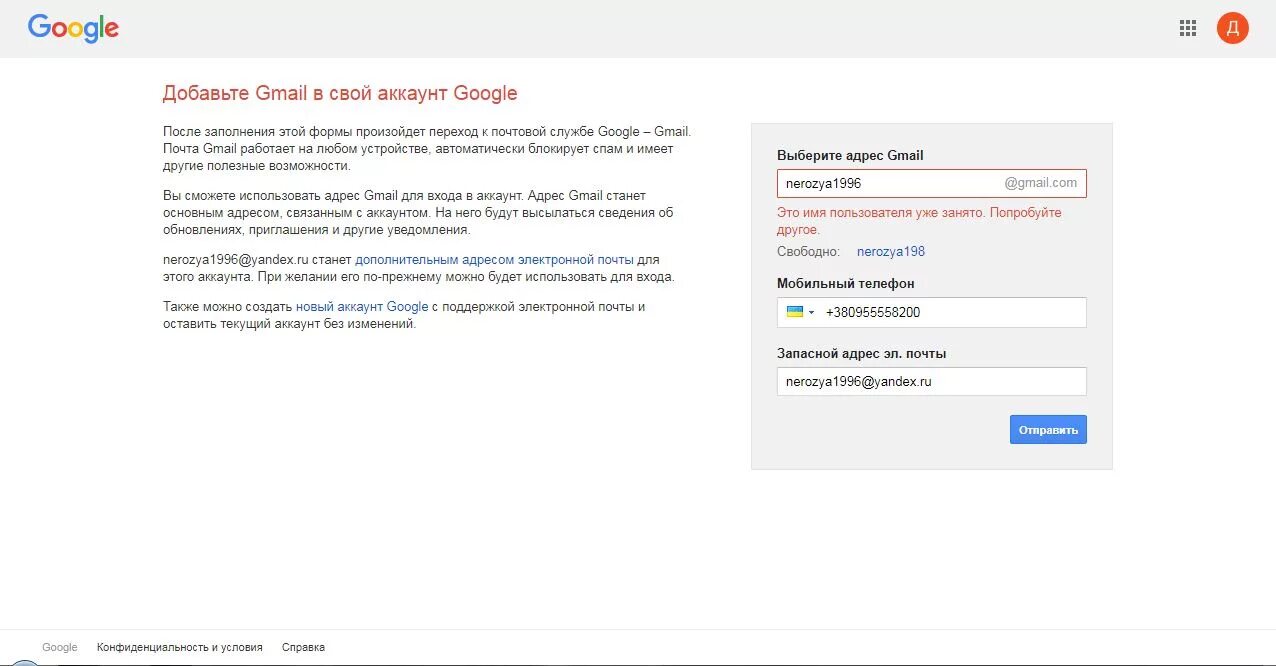
Task: Click the error Это имя пользователя уже занято
Action: [x=919, y=221]
